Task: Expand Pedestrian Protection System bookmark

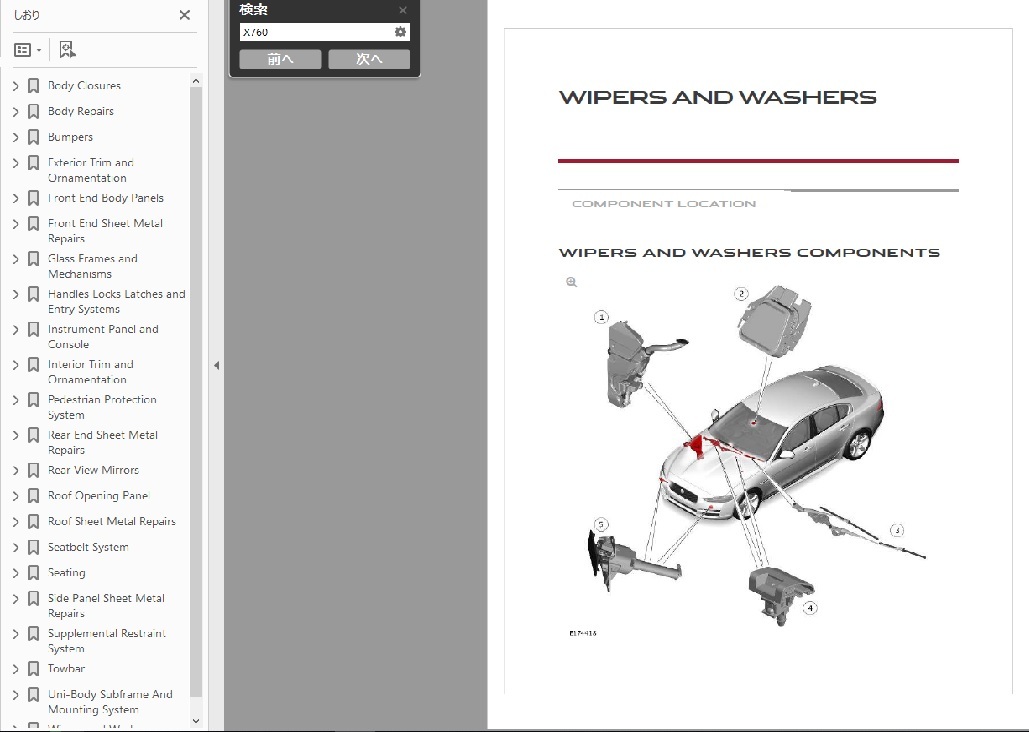Action: [x=16, y=400]
